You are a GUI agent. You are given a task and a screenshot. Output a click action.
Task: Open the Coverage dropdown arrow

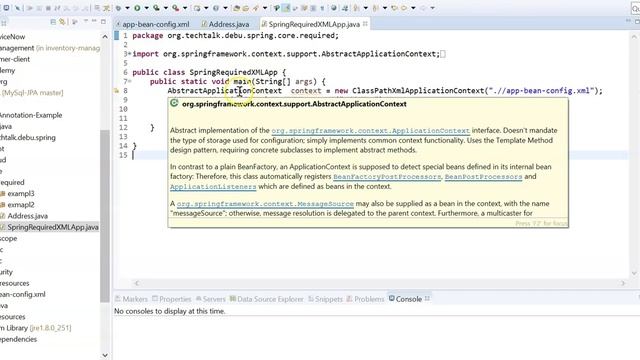click(x=166, y=8)
